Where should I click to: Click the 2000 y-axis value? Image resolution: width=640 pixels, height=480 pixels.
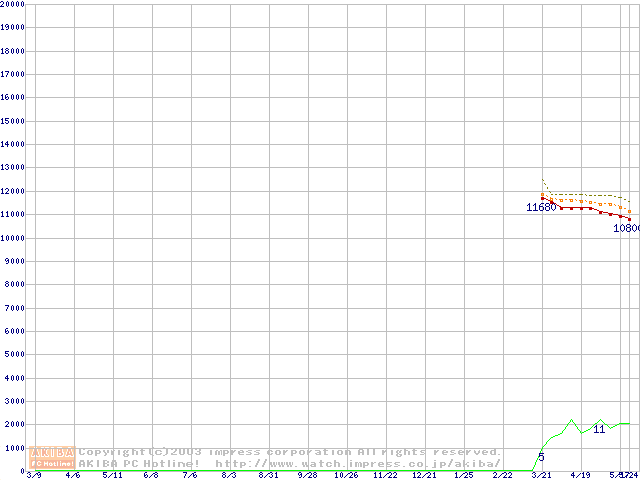coord(15,425)
